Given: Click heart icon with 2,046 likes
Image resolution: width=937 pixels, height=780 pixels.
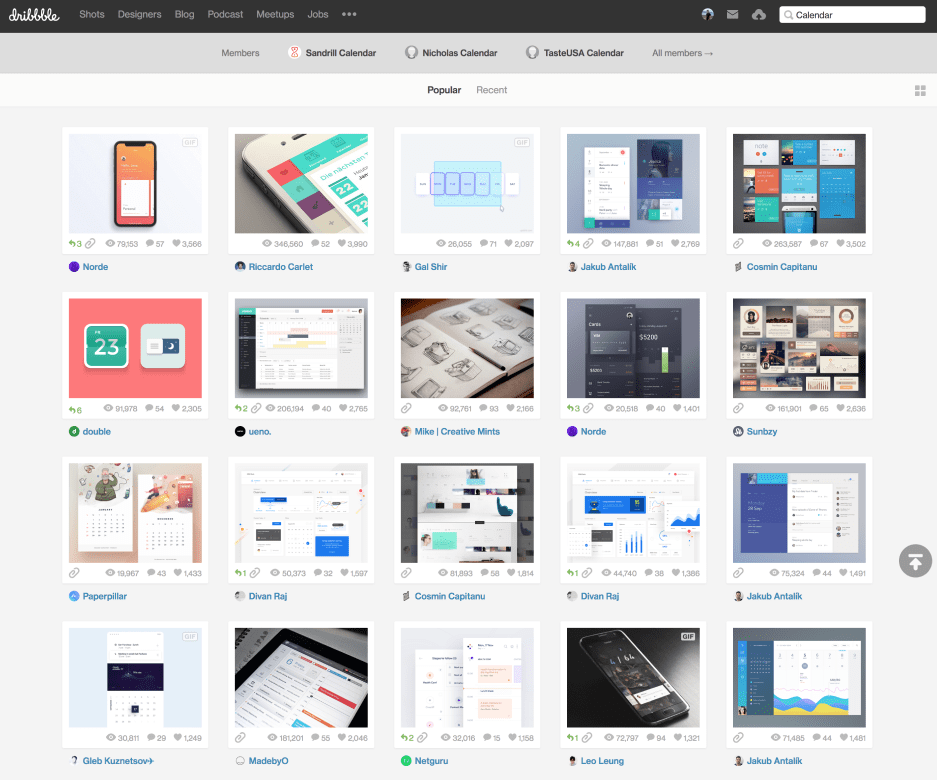Looking at the screenshot, I should click(x=342, y=738).
